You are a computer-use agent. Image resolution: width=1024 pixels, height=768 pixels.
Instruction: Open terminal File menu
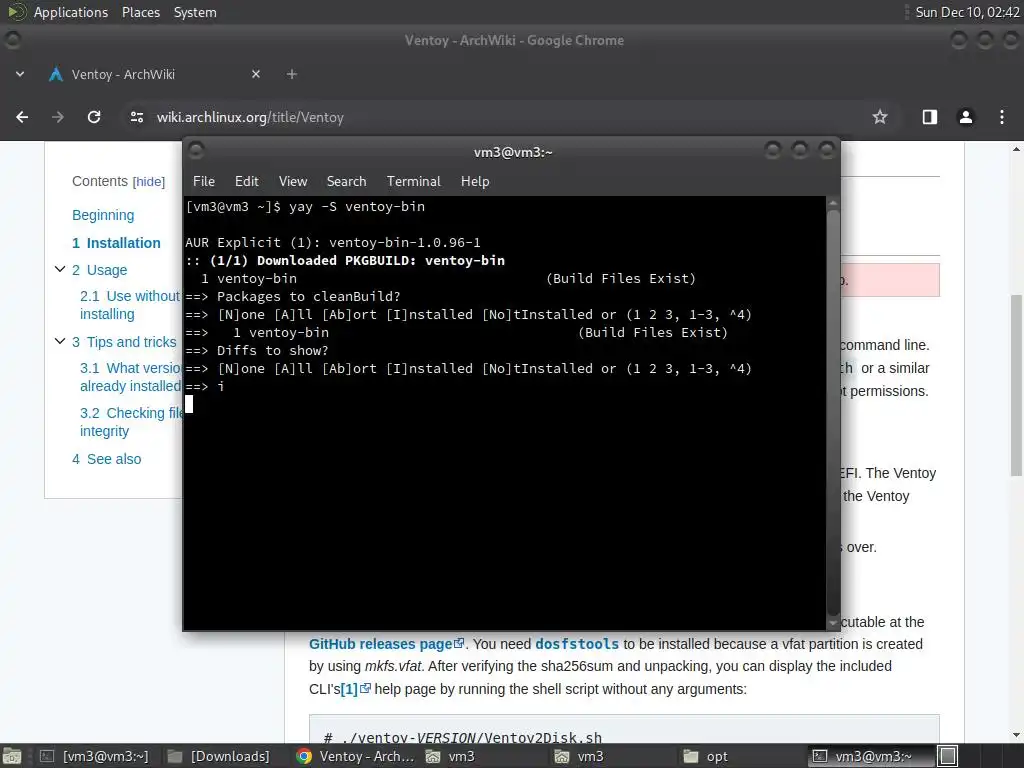[204, 182]
